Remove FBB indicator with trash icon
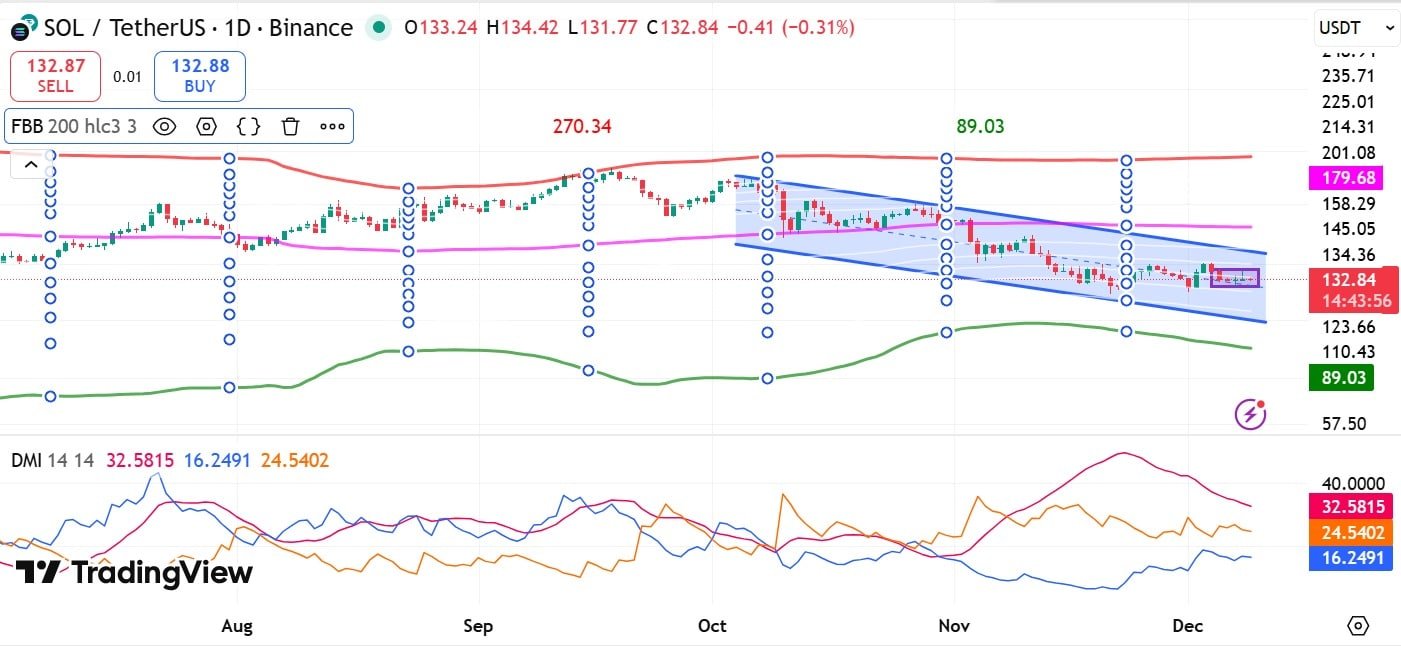 pyautogui.click(x=291, y=126)
